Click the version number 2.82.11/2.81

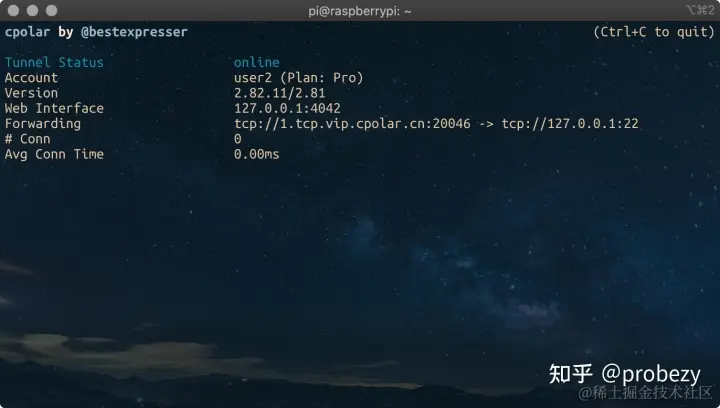[280, 93]
